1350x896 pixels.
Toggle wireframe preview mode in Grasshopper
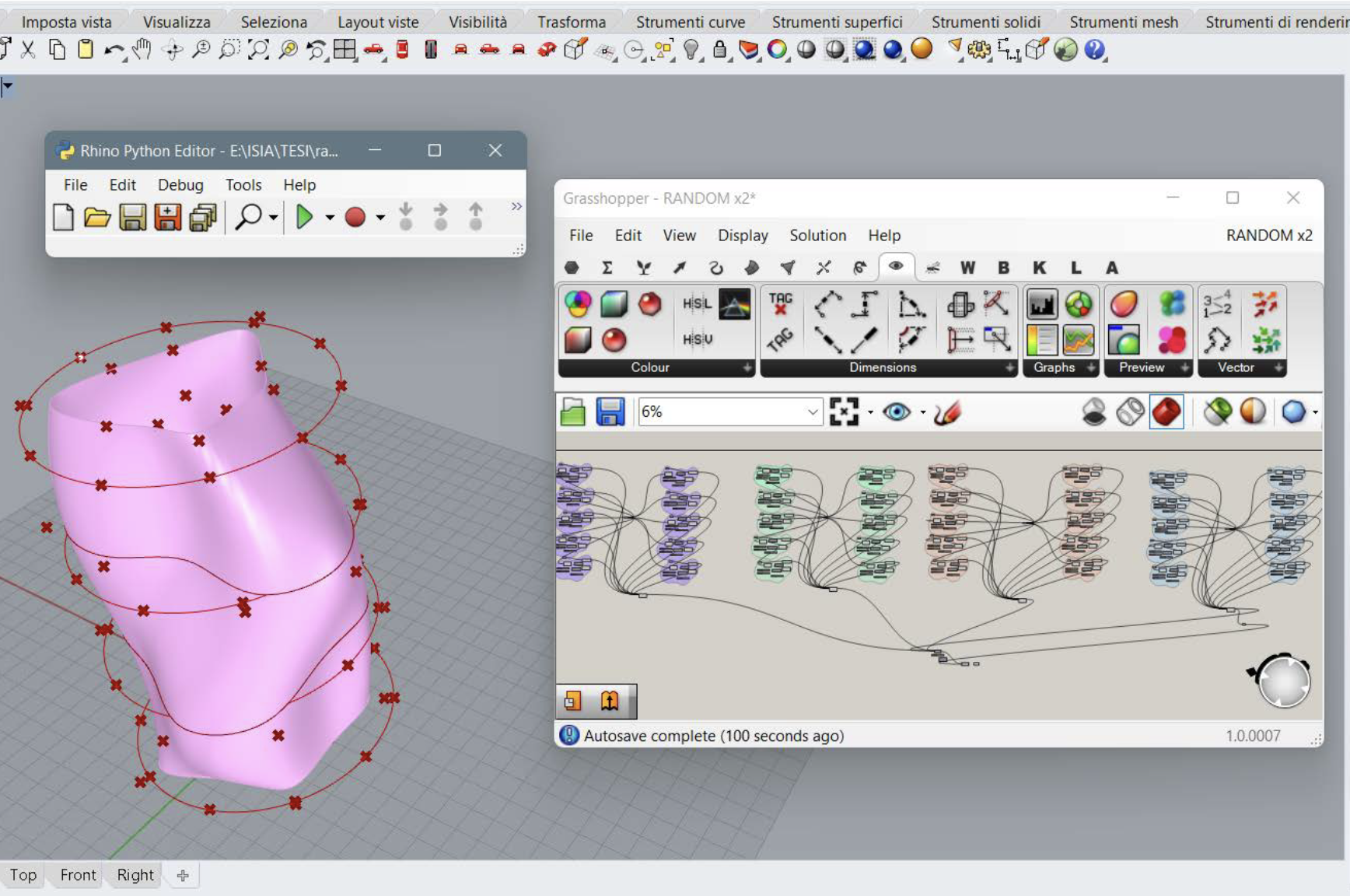click(x=1131, y=412)
